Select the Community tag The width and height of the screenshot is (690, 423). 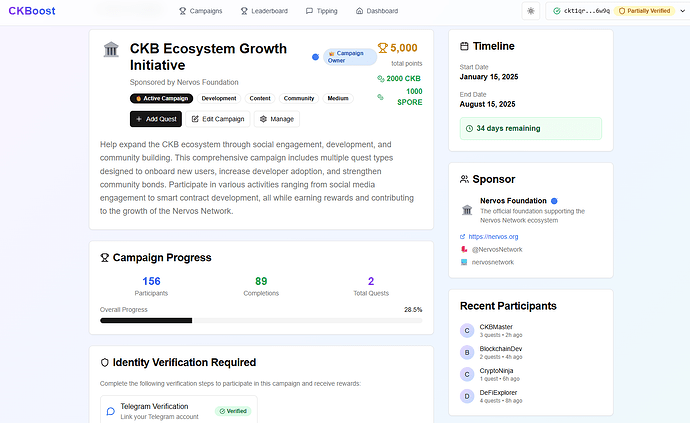click(299, 99)
